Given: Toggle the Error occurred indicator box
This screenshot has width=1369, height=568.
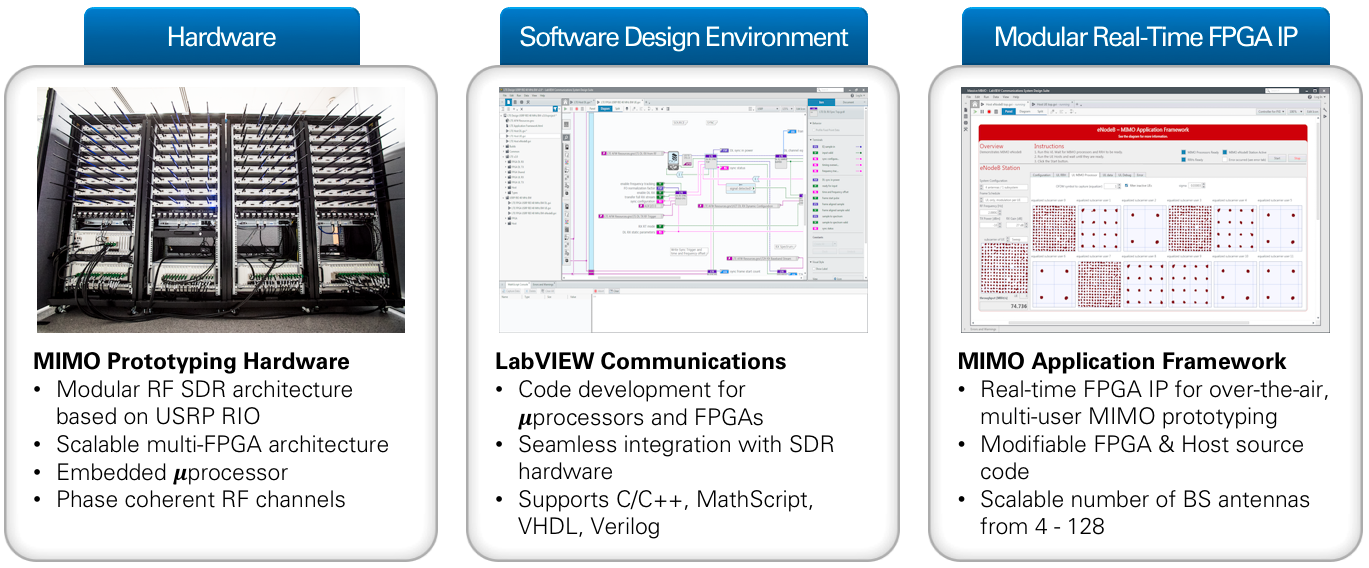Looking at the screenshot, I should 1224,158.
